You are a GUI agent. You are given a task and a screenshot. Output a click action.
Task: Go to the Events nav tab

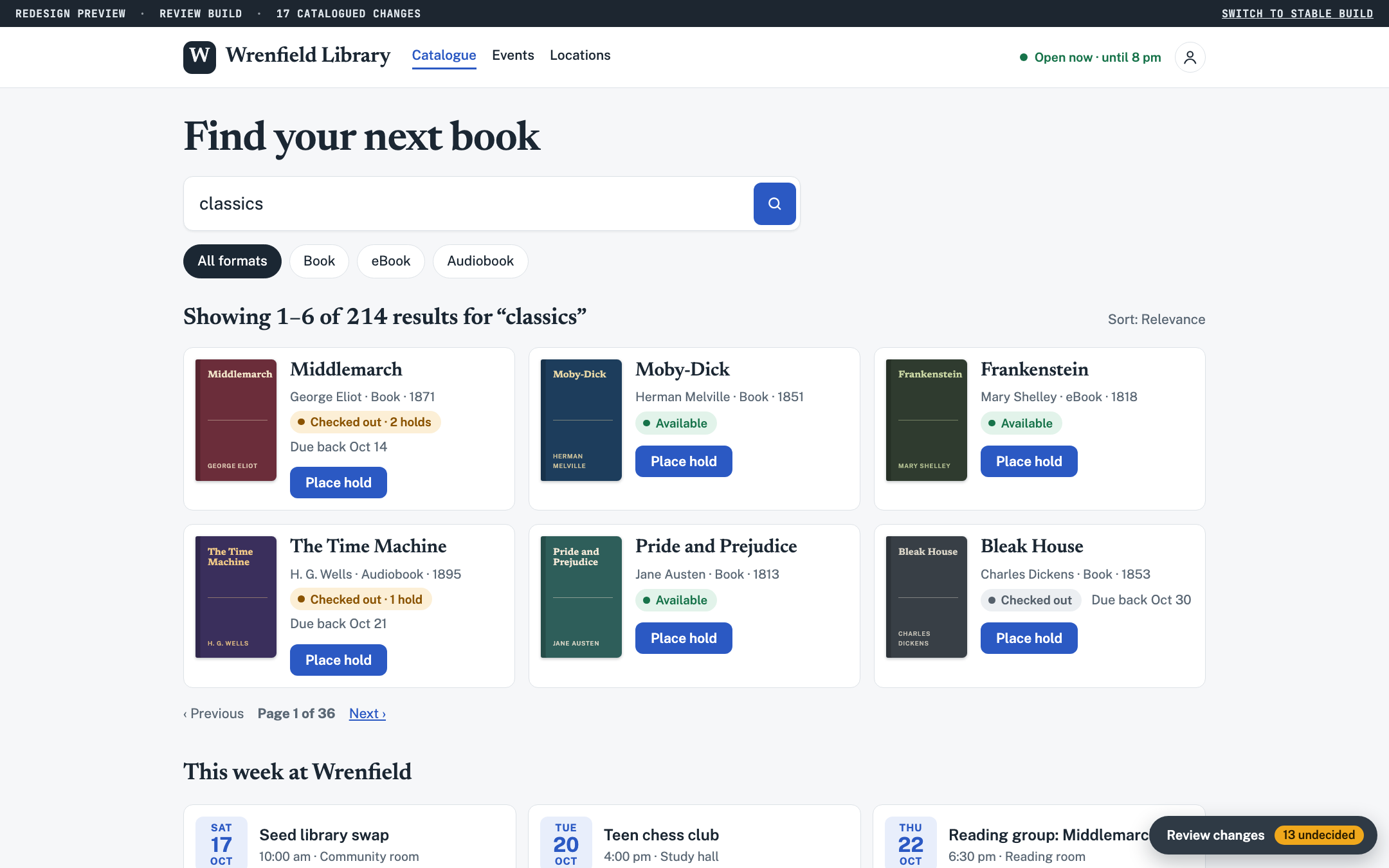pyautogui.click(x=513, y=55)
